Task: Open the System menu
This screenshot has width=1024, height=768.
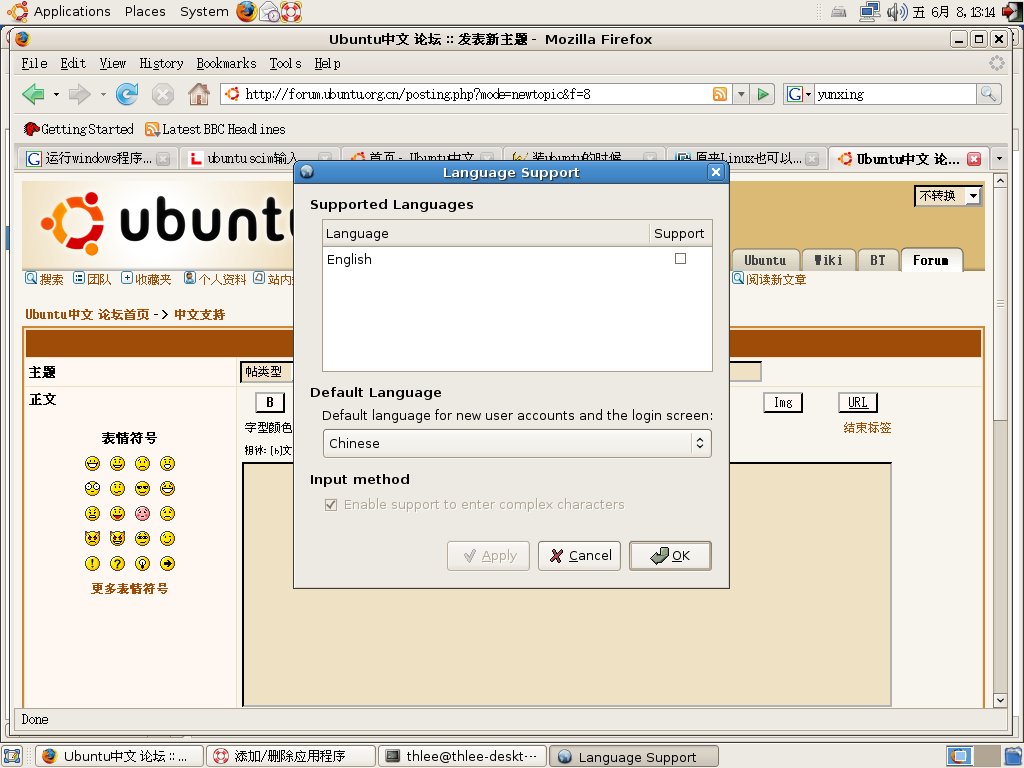Action: point(204,12)
